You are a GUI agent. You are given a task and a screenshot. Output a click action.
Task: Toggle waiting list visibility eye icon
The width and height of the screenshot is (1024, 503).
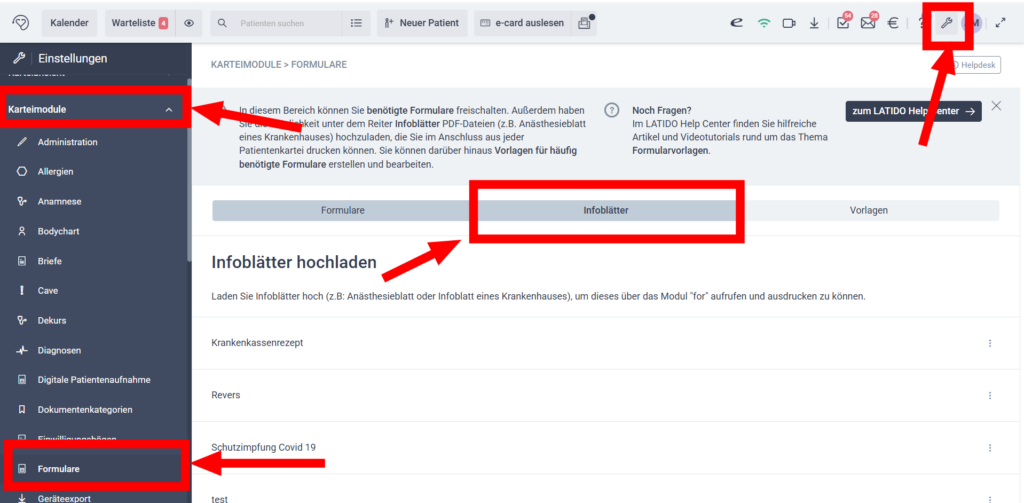tap(189, 23)
